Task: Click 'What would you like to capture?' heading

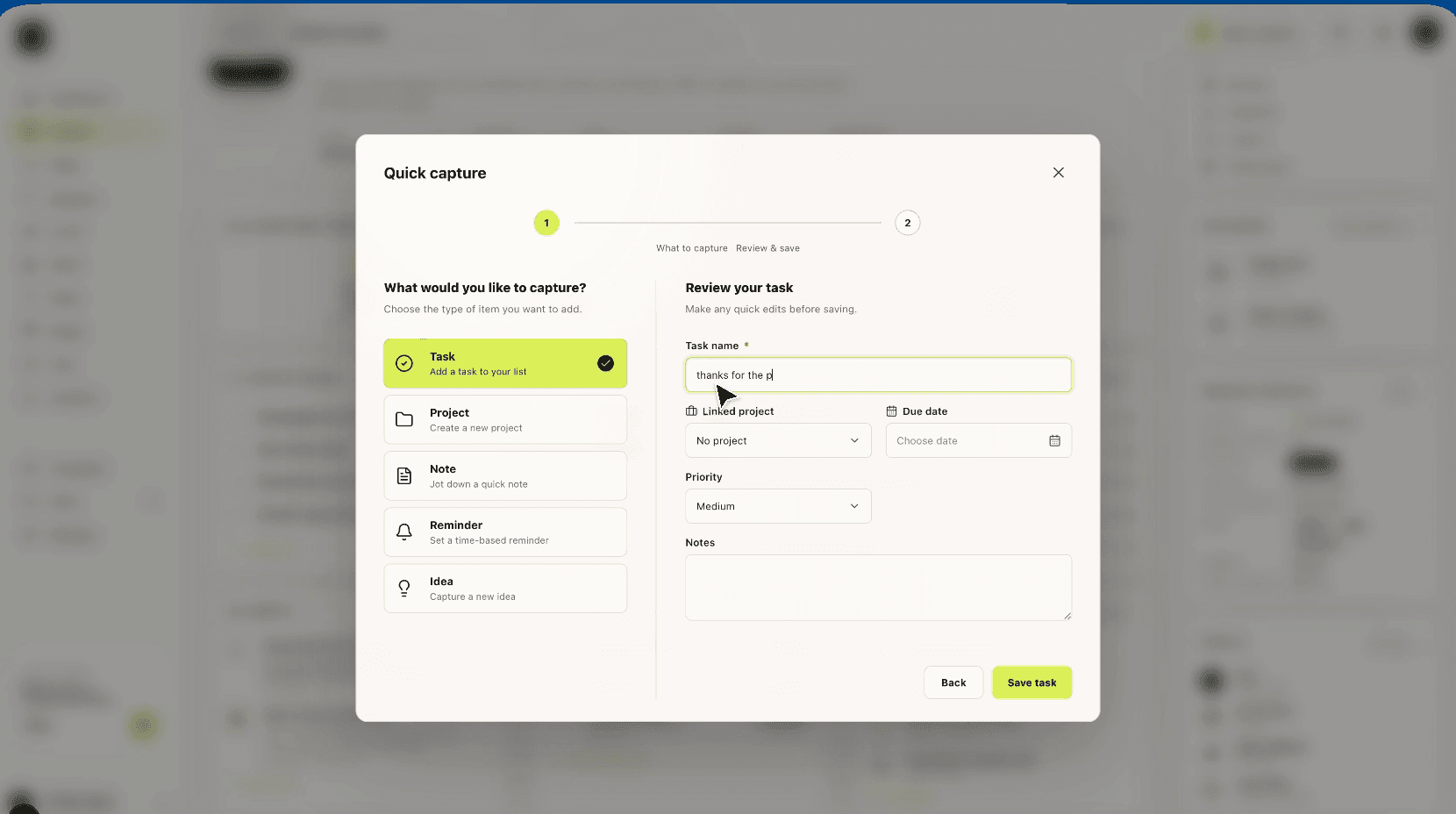Action: pos(485,288)
